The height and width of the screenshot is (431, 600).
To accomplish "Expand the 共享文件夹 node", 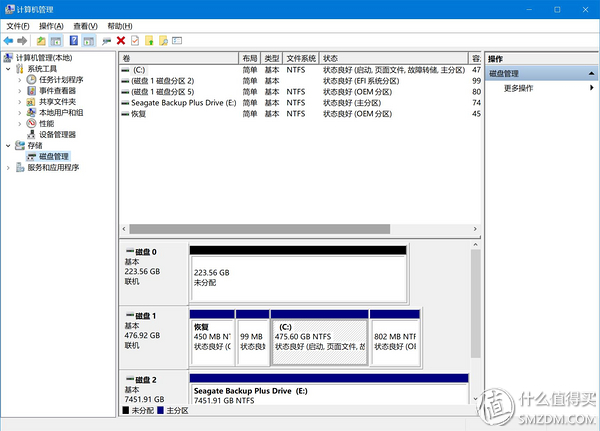I will pyautogui.click(x=20, y=102).
